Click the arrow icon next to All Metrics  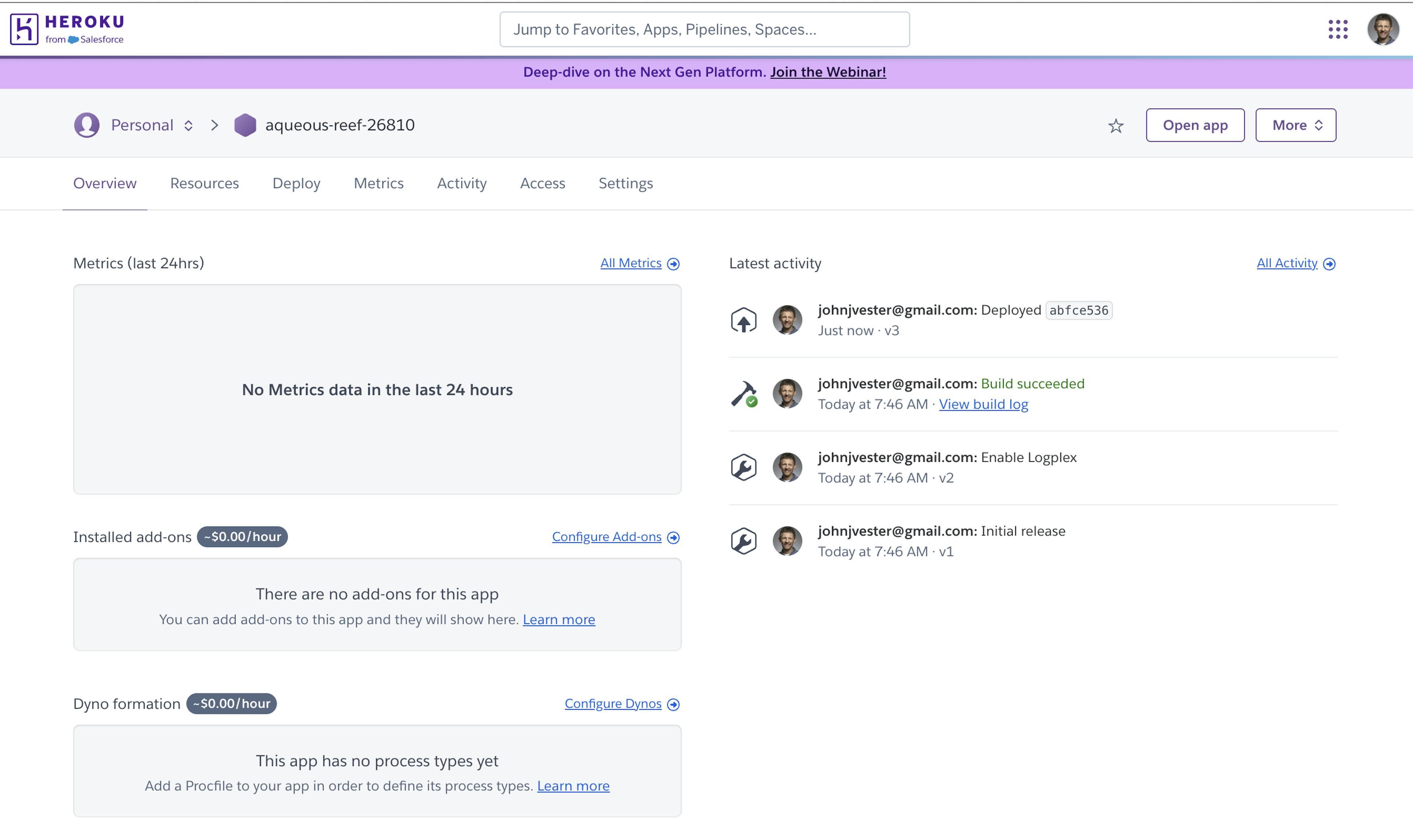[x=673, y=264]
